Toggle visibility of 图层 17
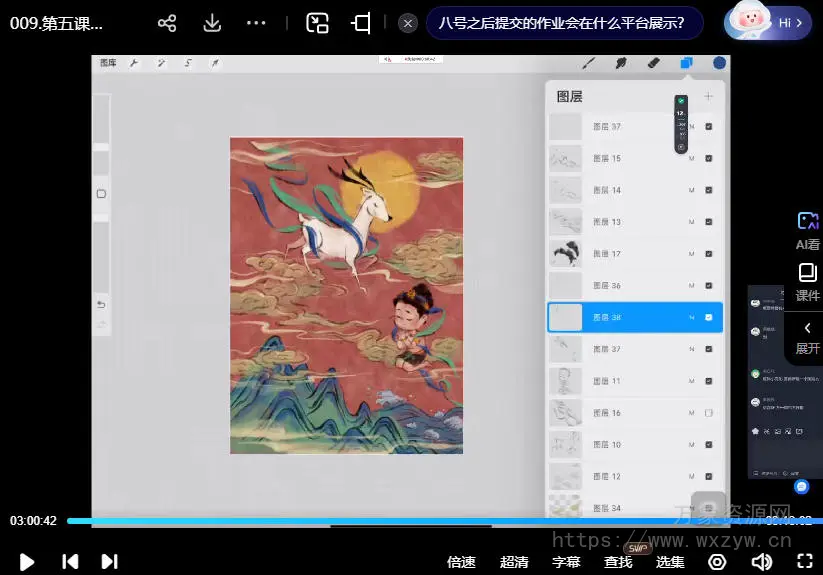Viewport: 823px width, 575px height. (708, 254)
